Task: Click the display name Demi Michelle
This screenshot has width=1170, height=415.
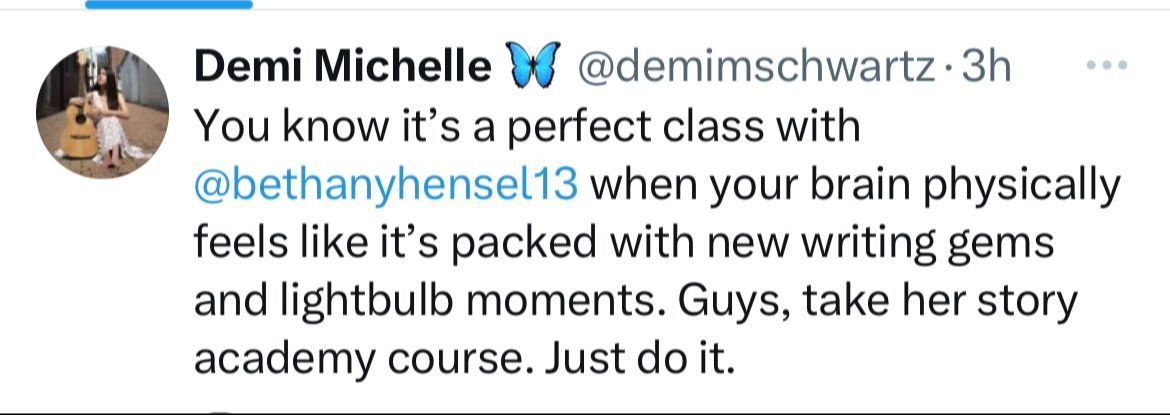Action: click(x=341, y=68)
